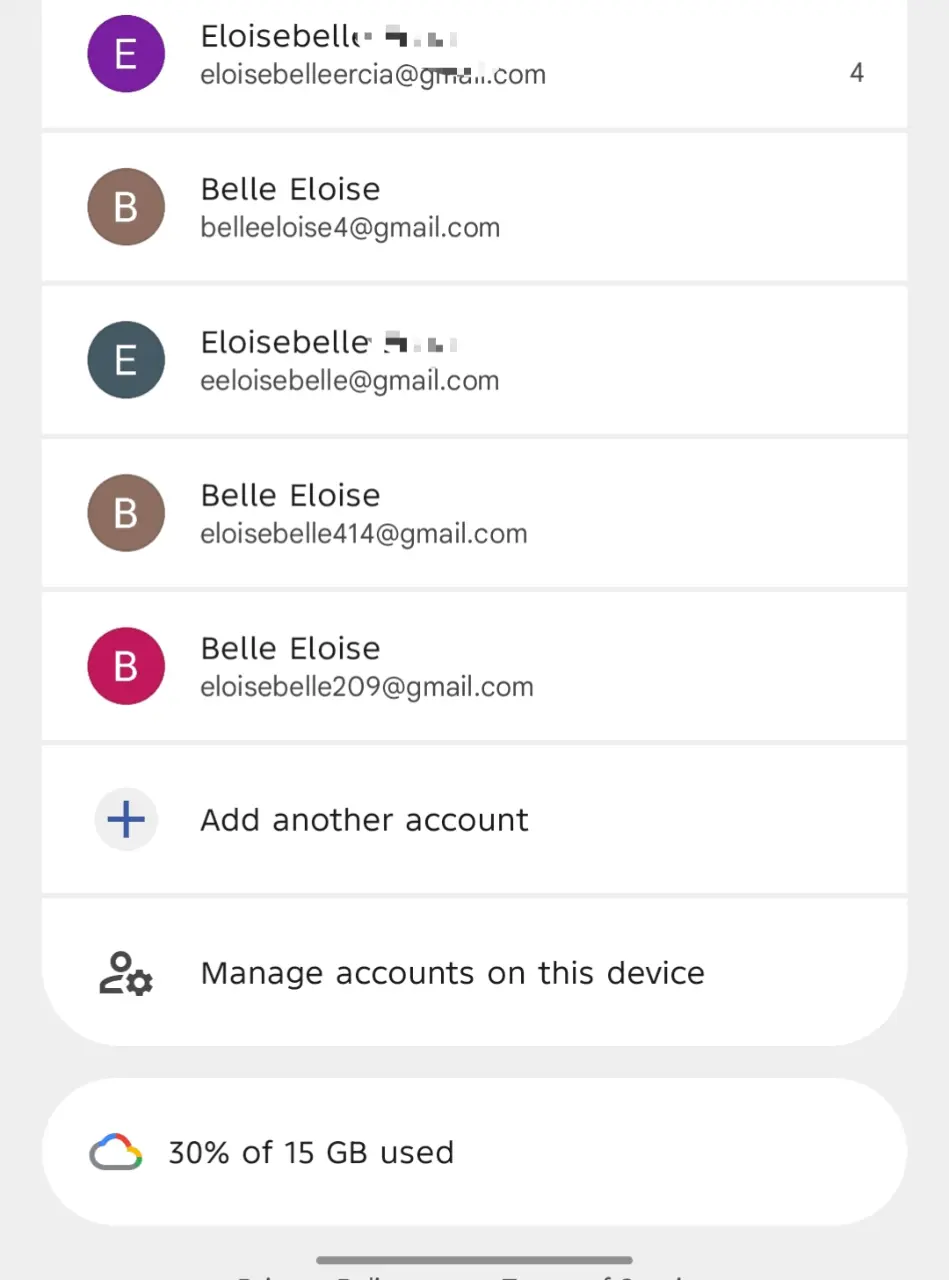
Task: Tap the Belle Eloise name above eloisebelle209
Action: tap(290, 648)
